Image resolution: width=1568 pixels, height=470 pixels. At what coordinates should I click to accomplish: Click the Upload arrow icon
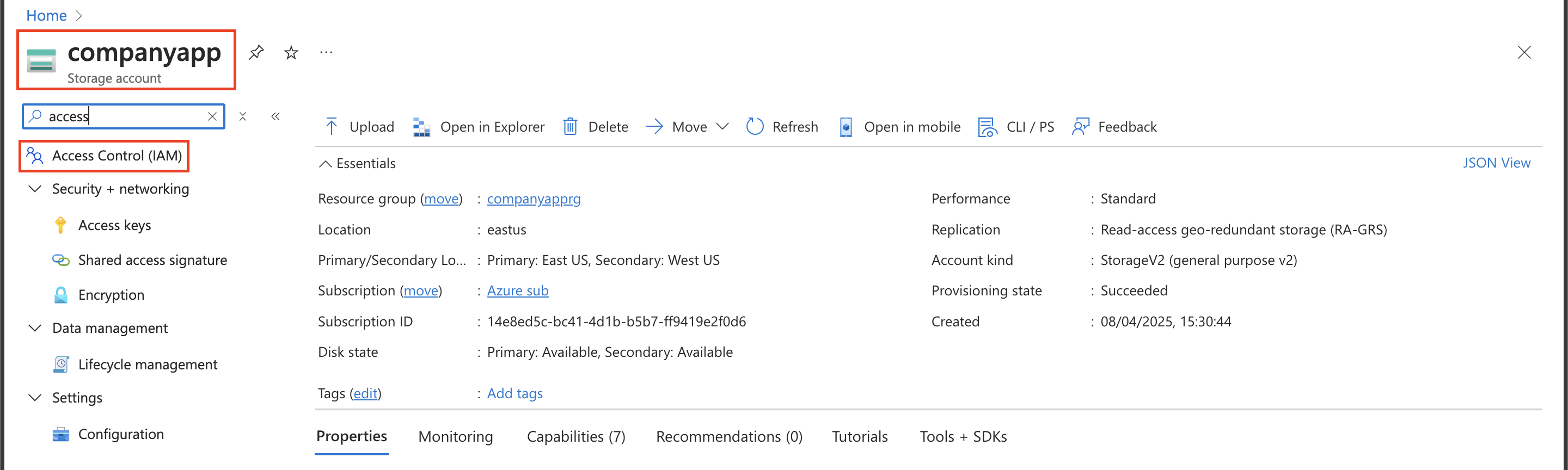[331, 126]
